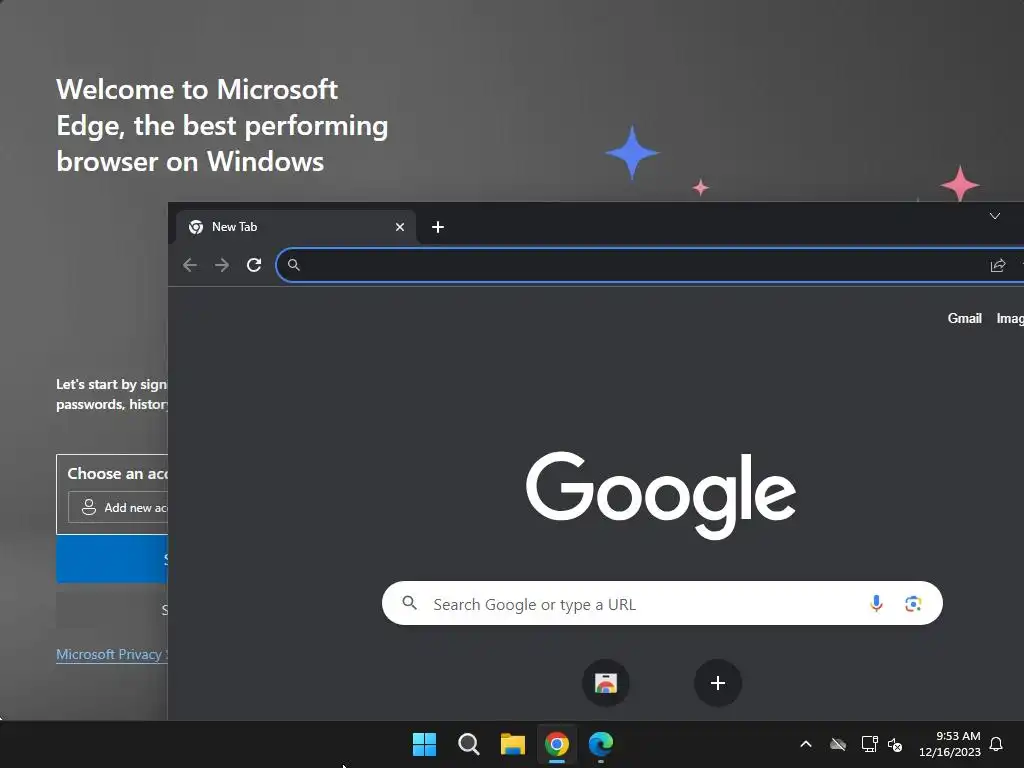This screenshot has width=1024, height=768.
Task: Close the New Tab tab
Action: [400, 227]
